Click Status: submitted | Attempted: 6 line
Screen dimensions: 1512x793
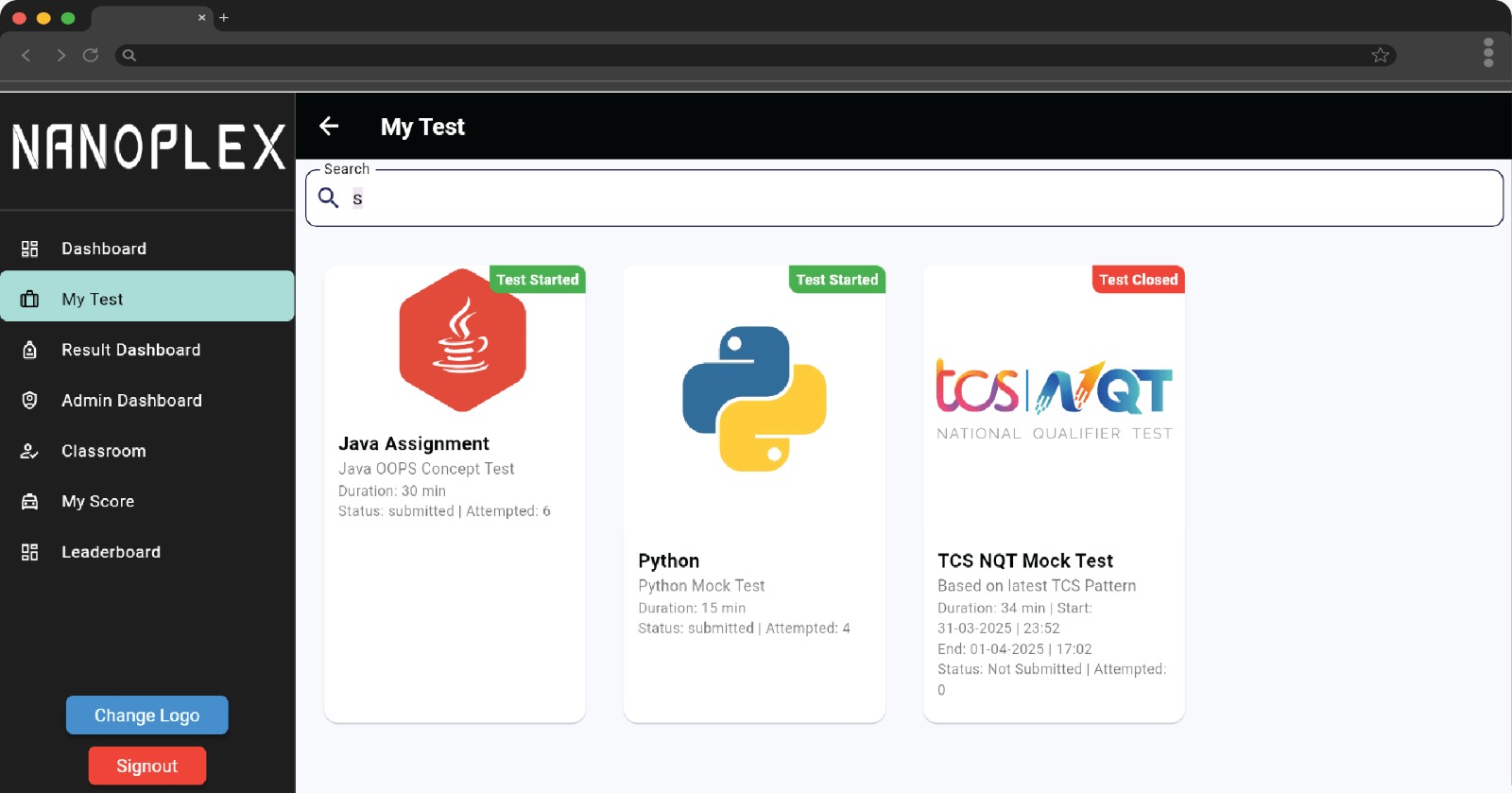(x=444, y=511)
